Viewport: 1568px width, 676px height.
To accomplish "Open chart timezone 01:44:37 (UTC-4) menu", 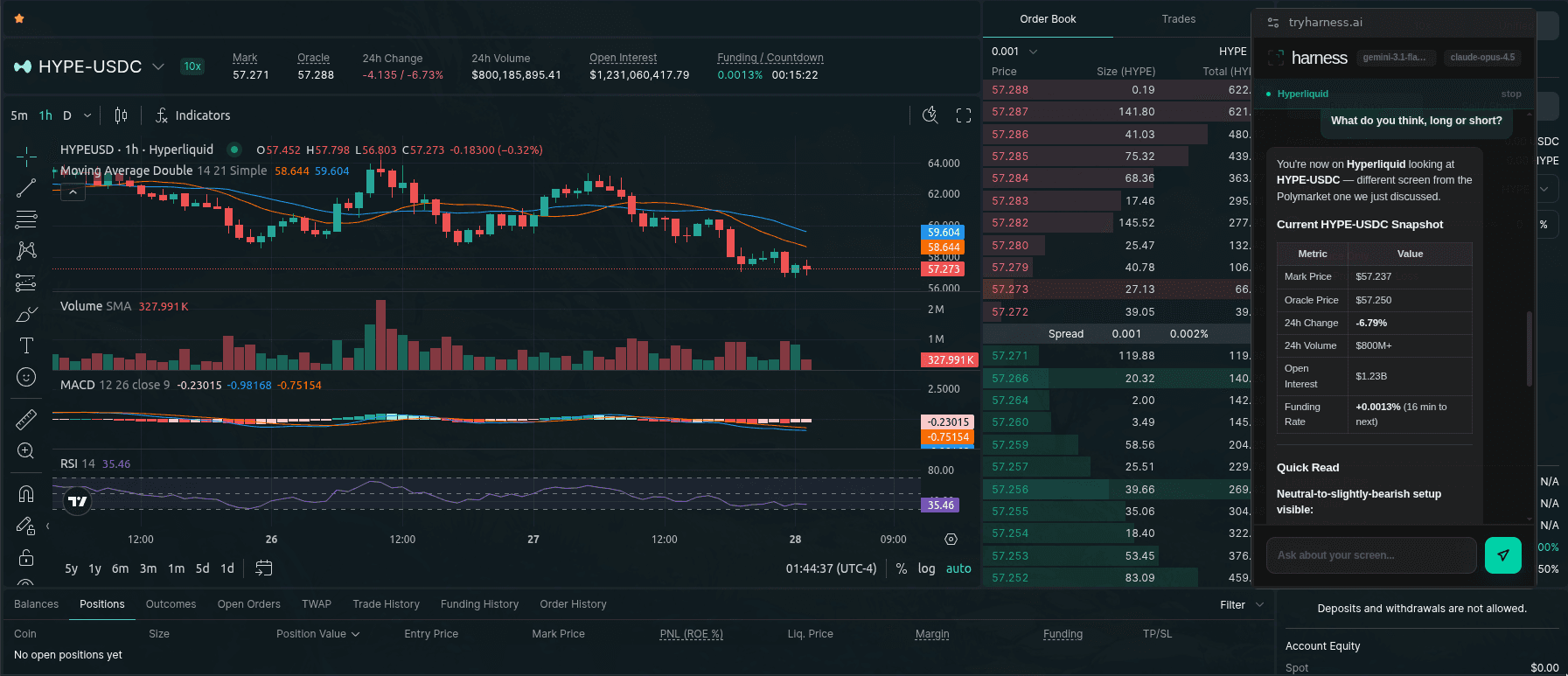I will [x=831, y=568].
